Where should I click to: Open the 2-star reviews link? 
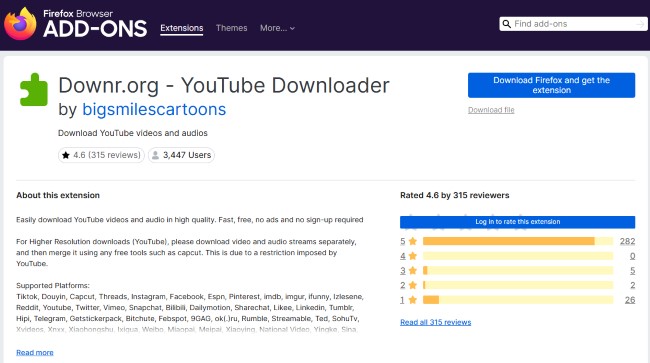(x=403, y=285)
